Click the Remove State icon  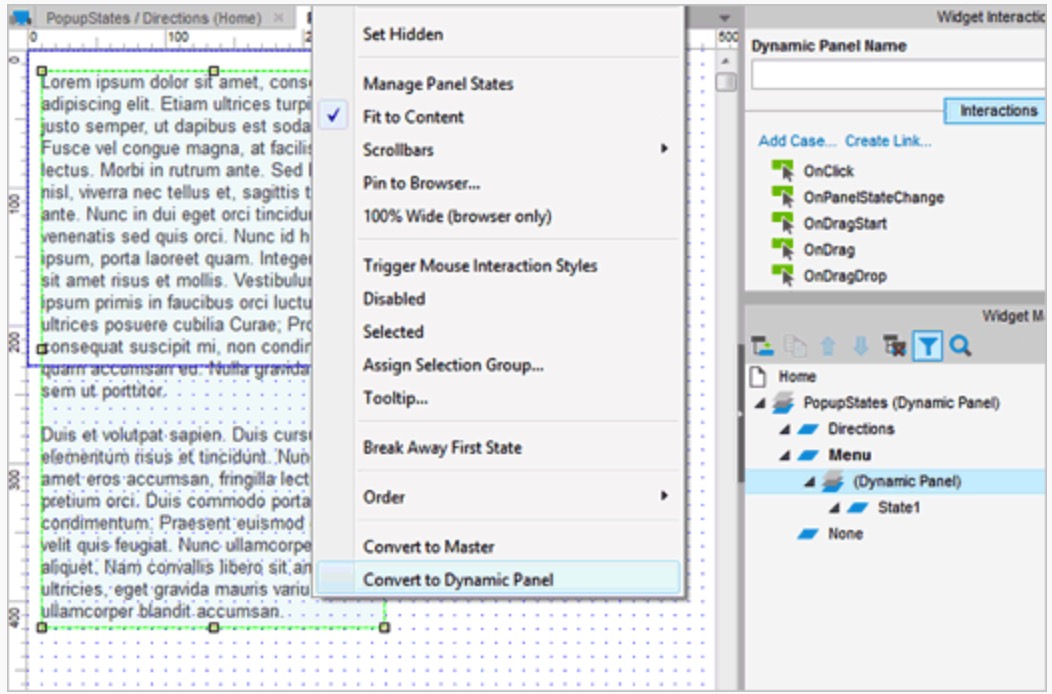click(893, 346)
